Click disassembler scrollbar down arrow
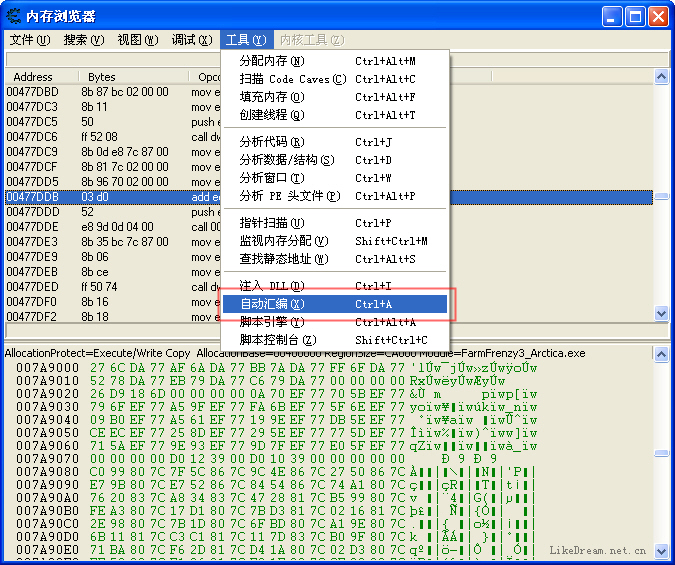Screen dimensions: 675x565 pos(662,313)
